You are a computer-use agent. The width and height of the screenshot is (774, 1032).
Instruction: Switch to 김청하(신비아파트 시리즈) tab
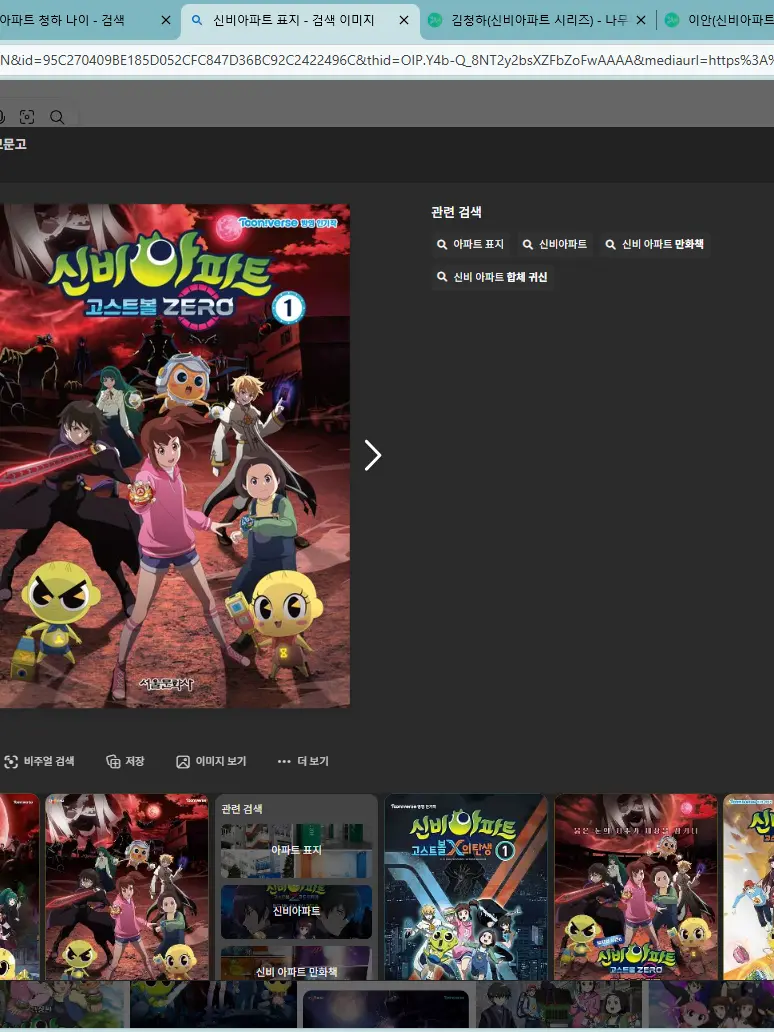tap(520, 20)
